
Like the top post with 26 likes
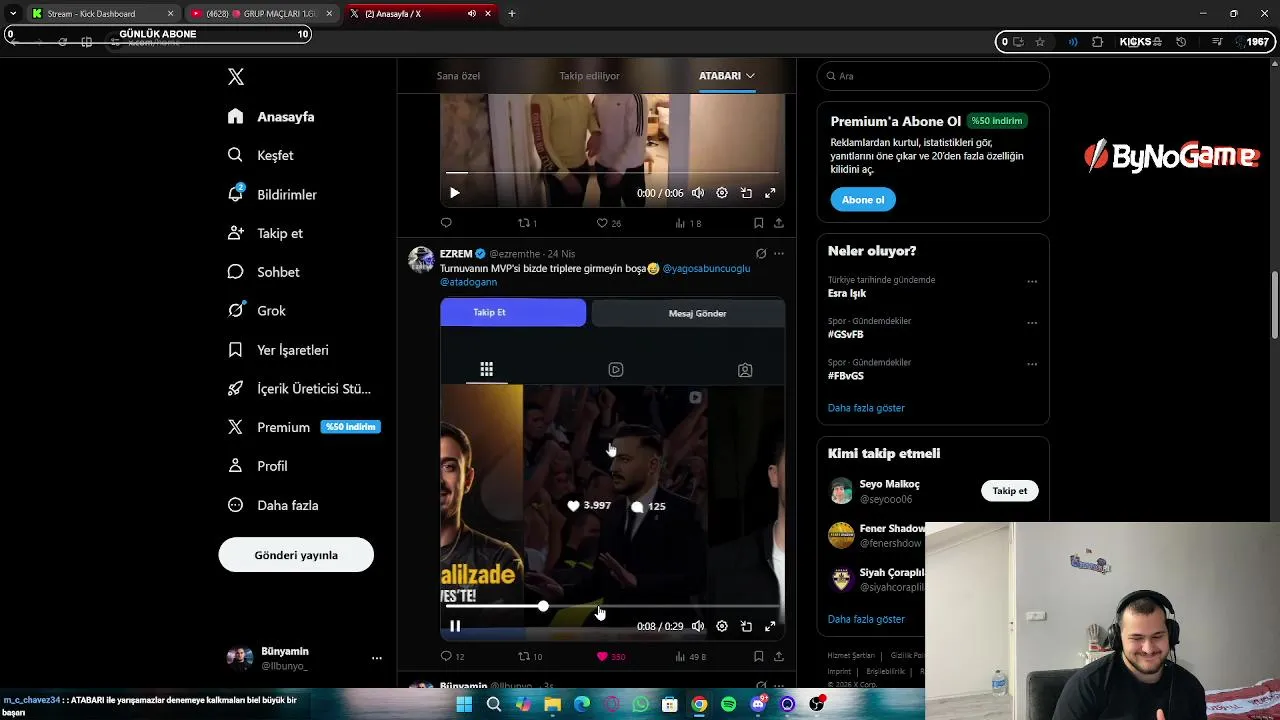[x=608, y=223]
